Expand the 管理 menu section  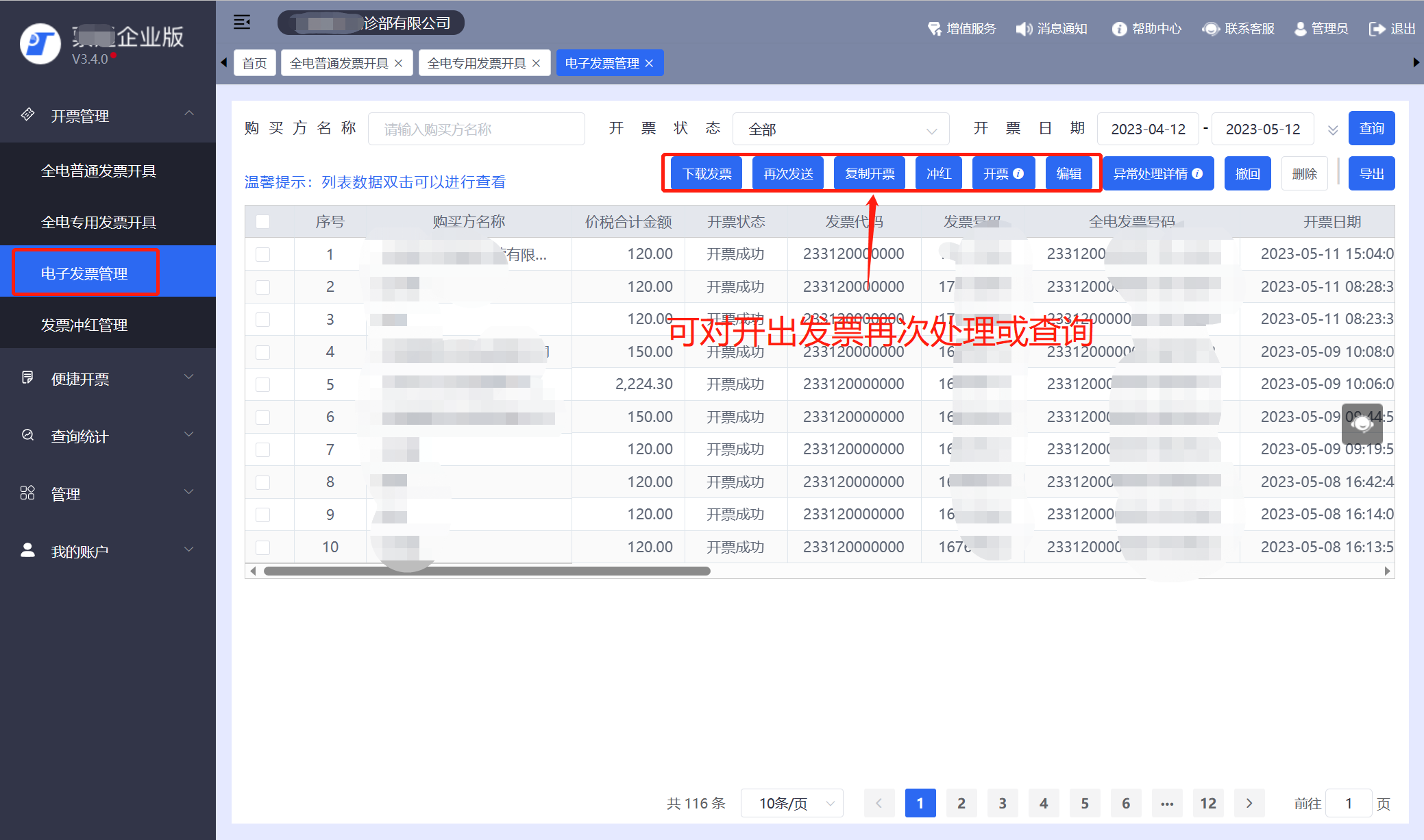[x=189, y=493]
